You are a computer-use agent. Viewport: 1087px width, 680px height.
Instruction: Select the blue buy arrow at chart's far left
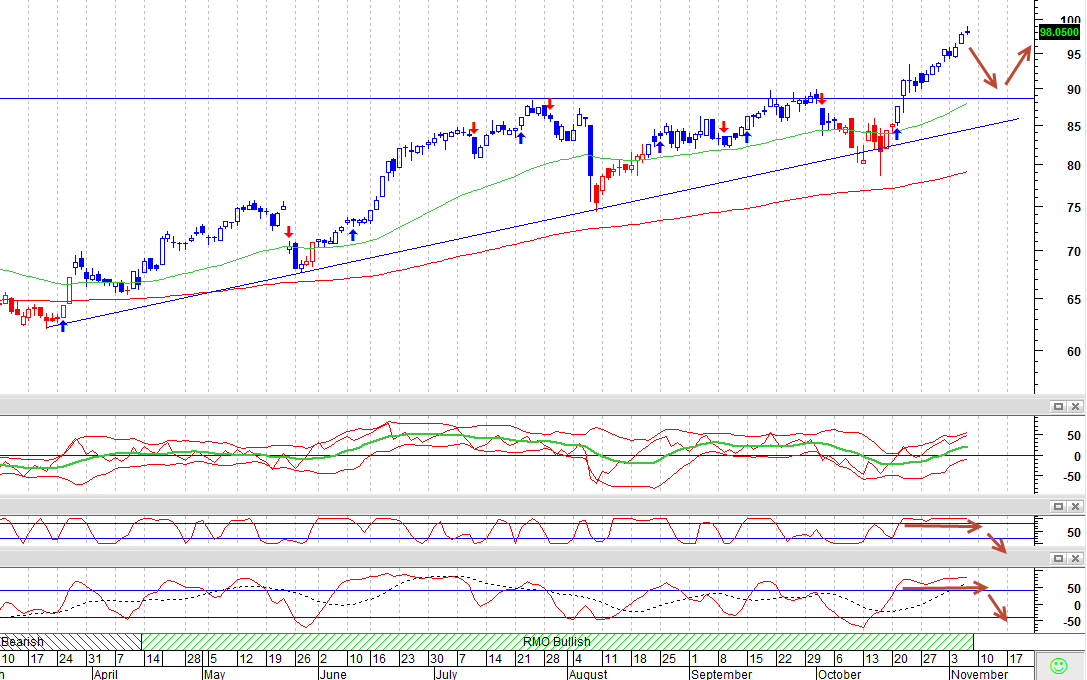coord(63,326)
